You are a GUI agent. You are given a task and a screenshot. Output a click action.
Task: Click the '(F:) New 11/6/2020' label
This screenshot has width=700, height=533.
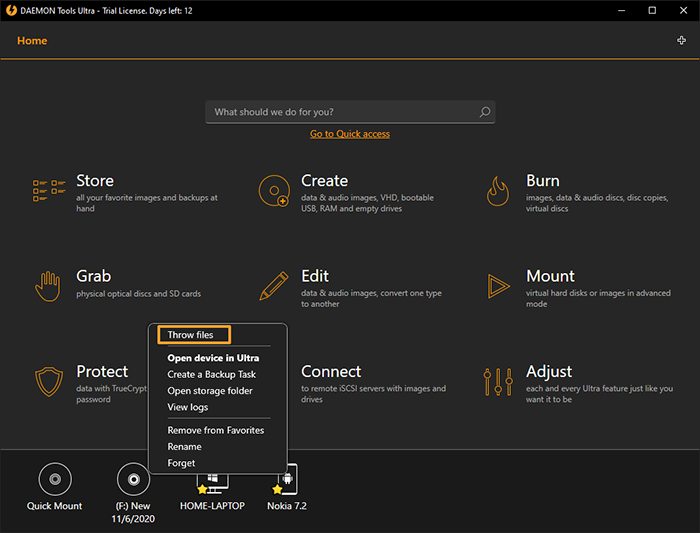tap(133, 512)
